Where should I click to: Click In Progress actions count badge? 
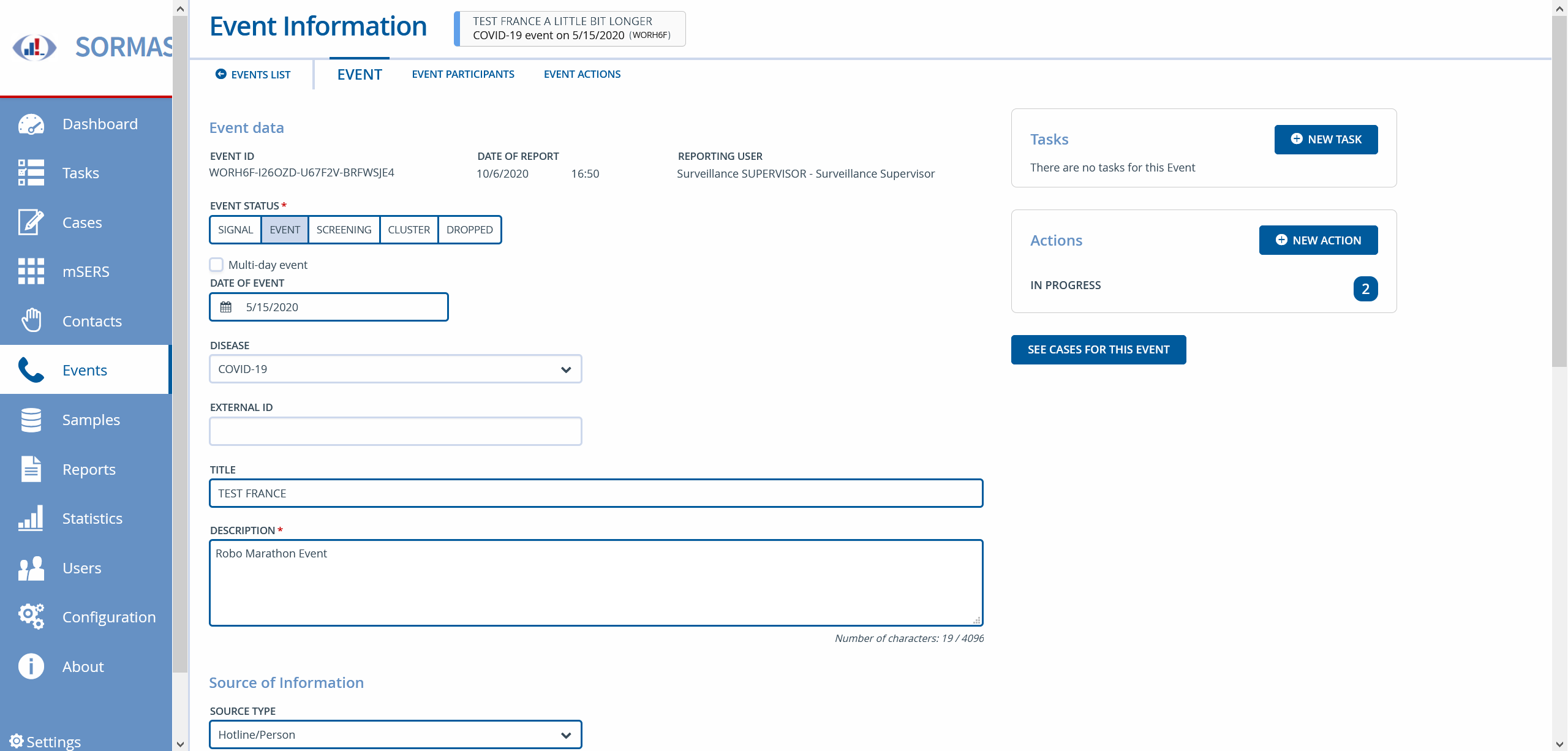click(1365, 289)
